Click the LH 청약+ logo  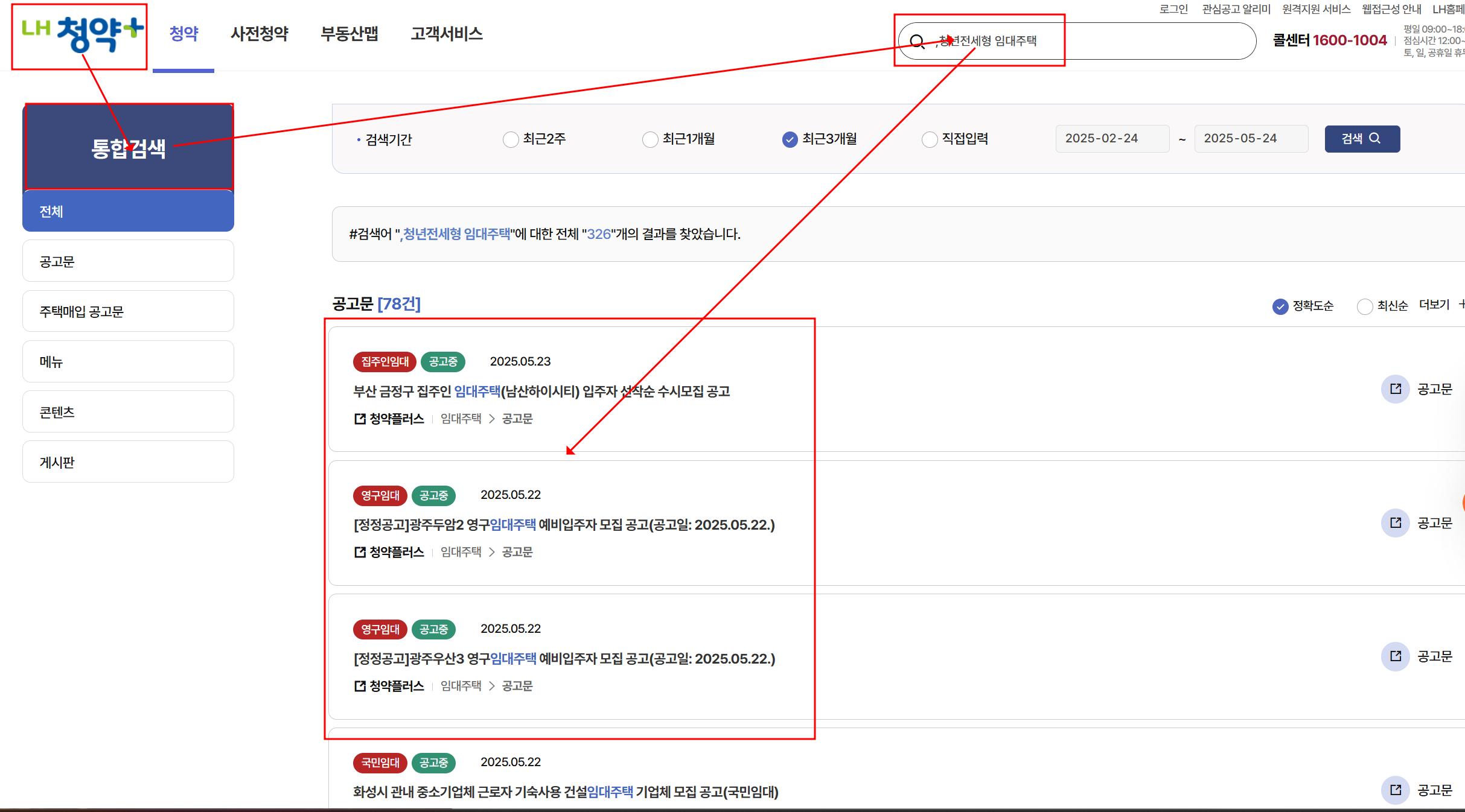pyautogui.click(x=81, y=34)
